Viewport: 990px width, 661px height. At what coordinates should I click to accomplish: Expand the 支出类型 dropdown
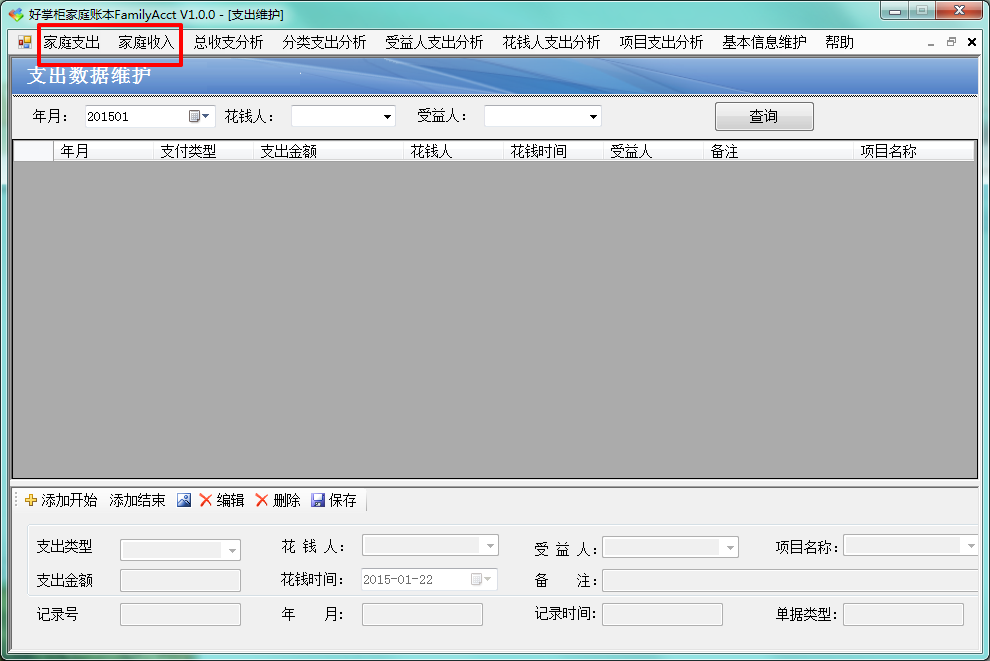tap(232, 551)
